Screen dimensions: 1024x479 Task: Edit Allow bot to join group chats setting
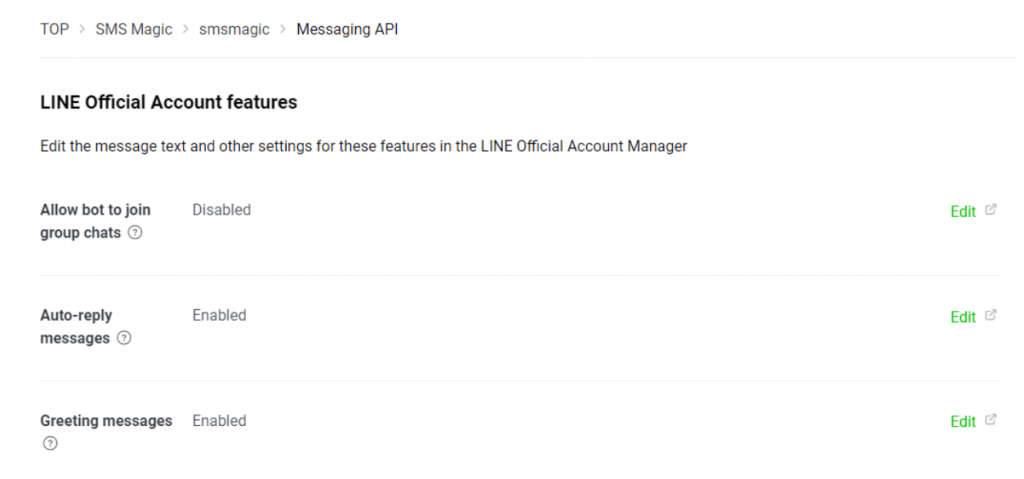[x=963, y=211]
